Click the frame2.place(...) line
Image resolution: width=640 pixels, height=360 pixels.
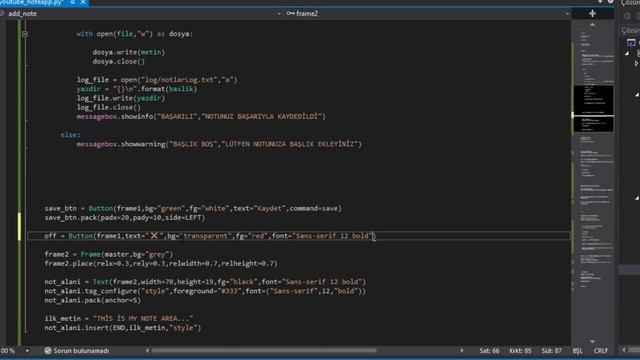tap(161, 264)
